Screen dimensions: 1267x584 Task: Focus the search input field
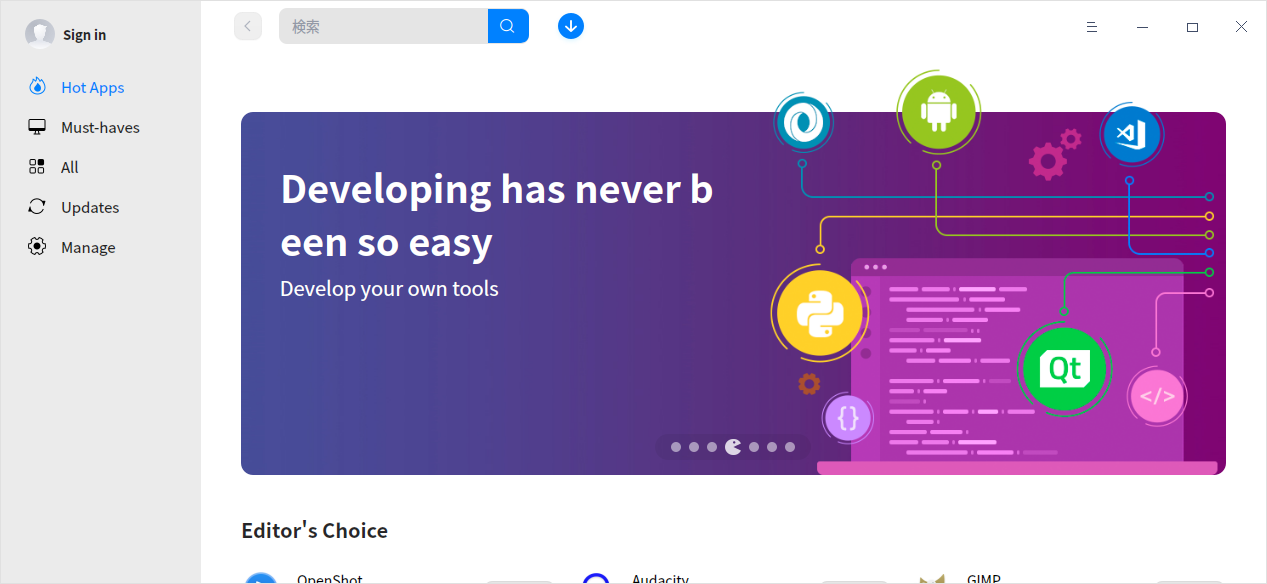(x=383, y=26)
